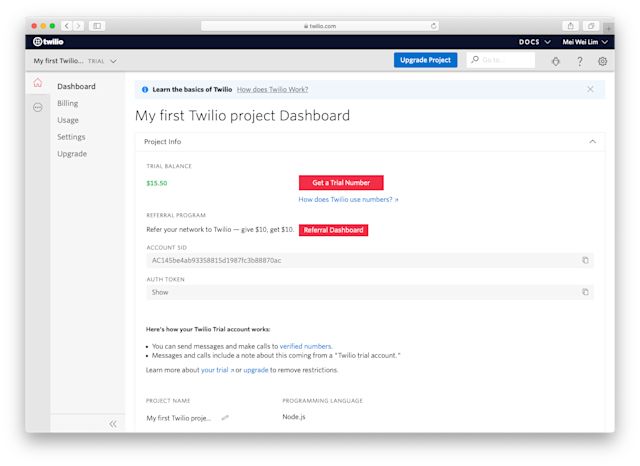The height and width of the screenshot is (466, 640).
Task: Open a new Safari tab
Action: (x=608, y=28)
